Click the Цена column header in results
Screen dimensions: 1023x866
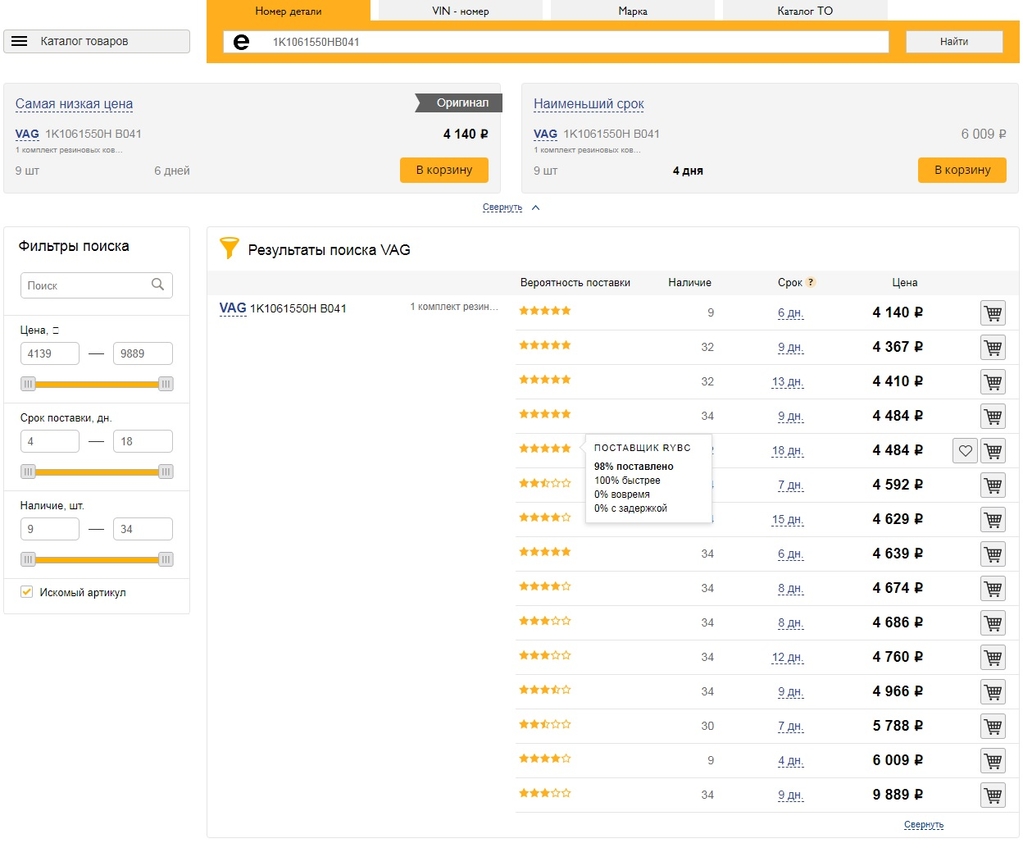coord(904,283)
